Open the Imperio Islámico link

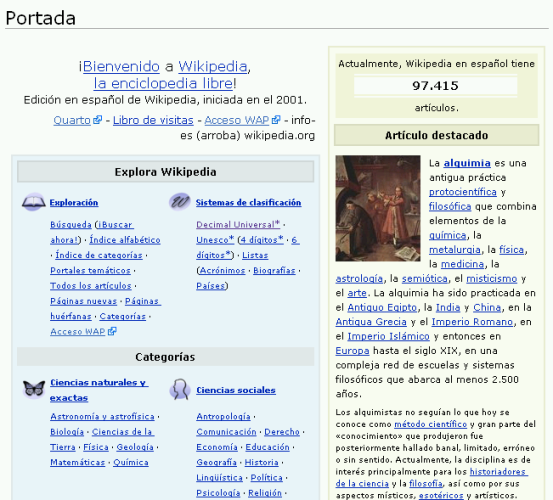[x=388, y=337]
